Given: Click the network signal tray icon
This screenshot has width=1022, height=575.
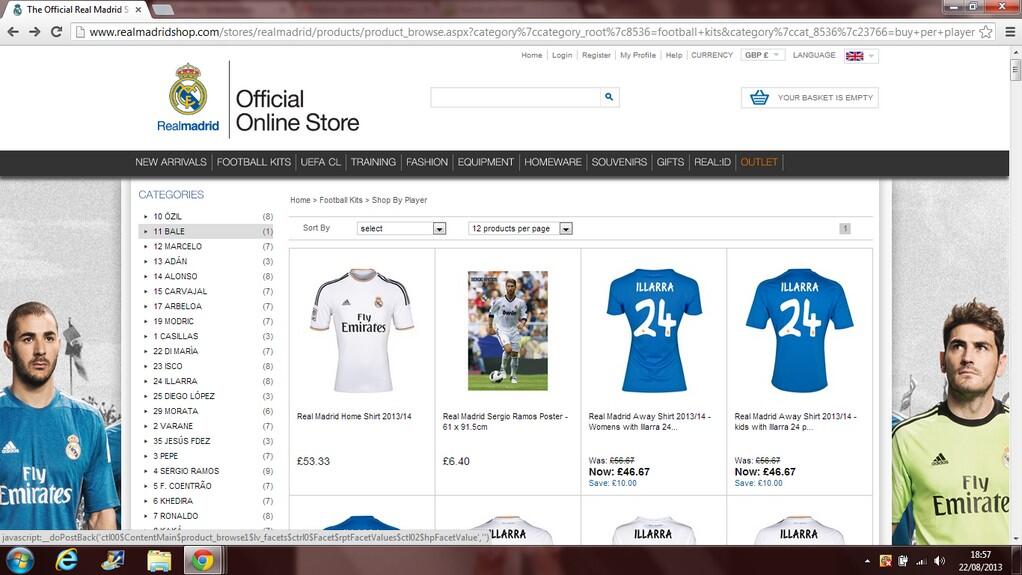Looking at the screenshot, I should (x=921, y=561).
